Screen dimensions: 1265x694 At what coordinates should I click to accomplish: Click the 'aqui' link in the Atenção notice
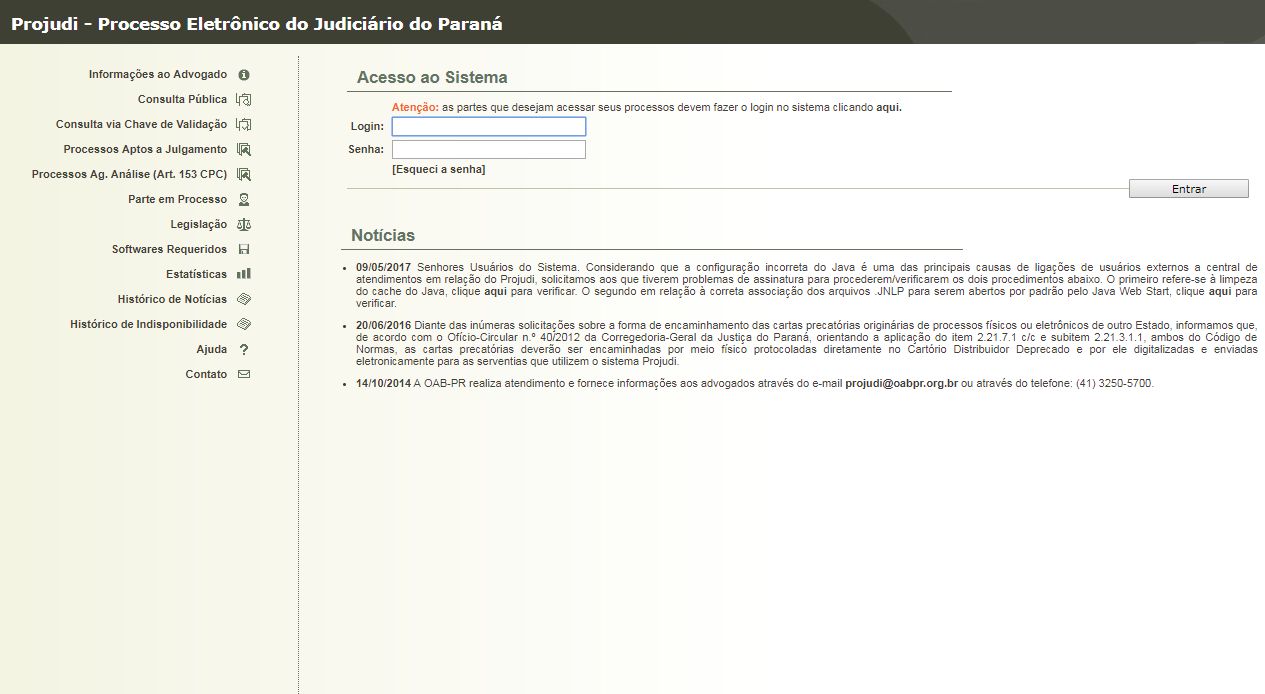(889, 107)
